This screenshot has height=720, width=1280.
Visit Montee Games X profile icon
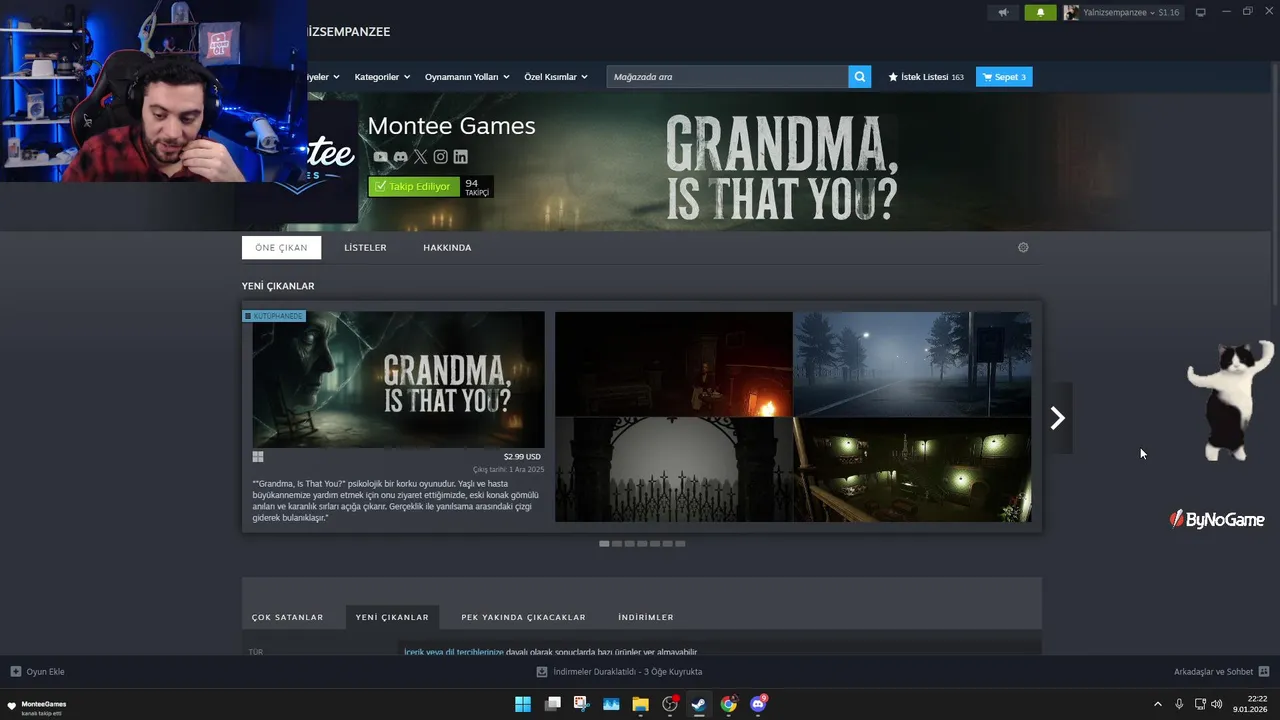[x=420, y=157]
